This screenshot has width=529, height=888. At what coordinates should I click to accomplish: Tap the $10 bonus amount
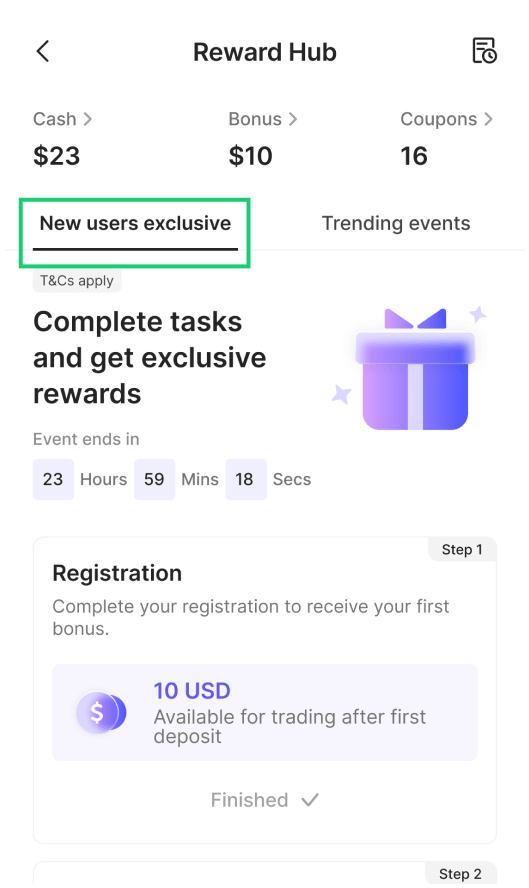click(x=250, y=156)
